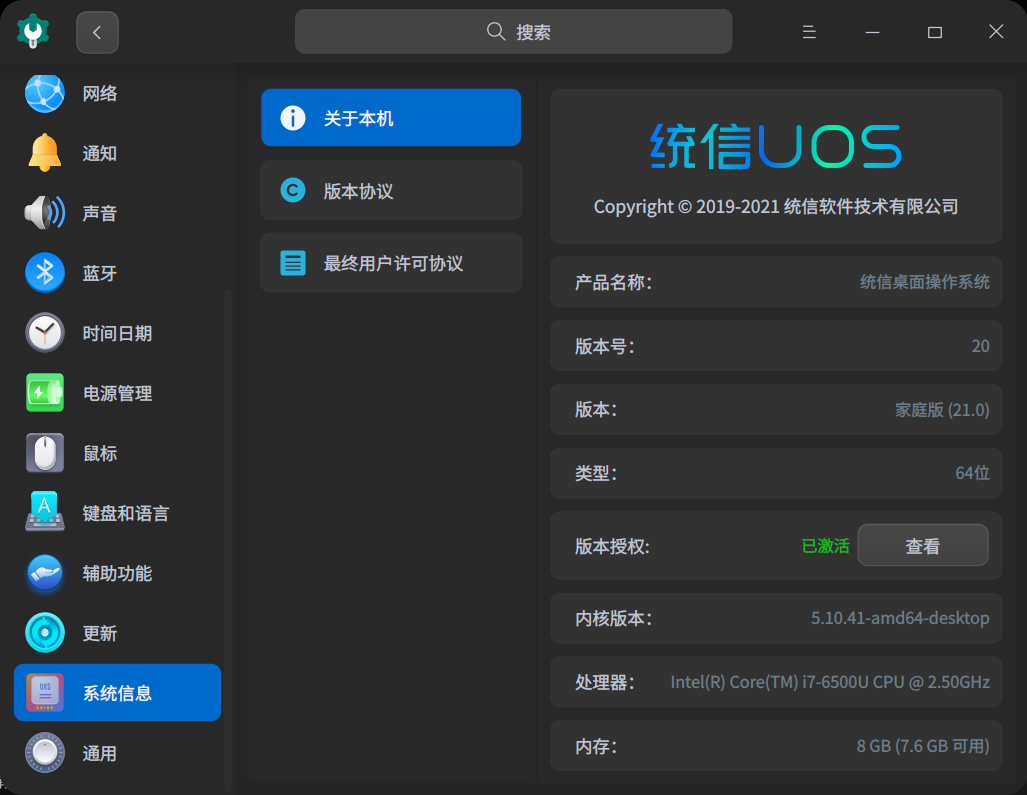
Task: Click the version number value 20
Action: point(980,346)
